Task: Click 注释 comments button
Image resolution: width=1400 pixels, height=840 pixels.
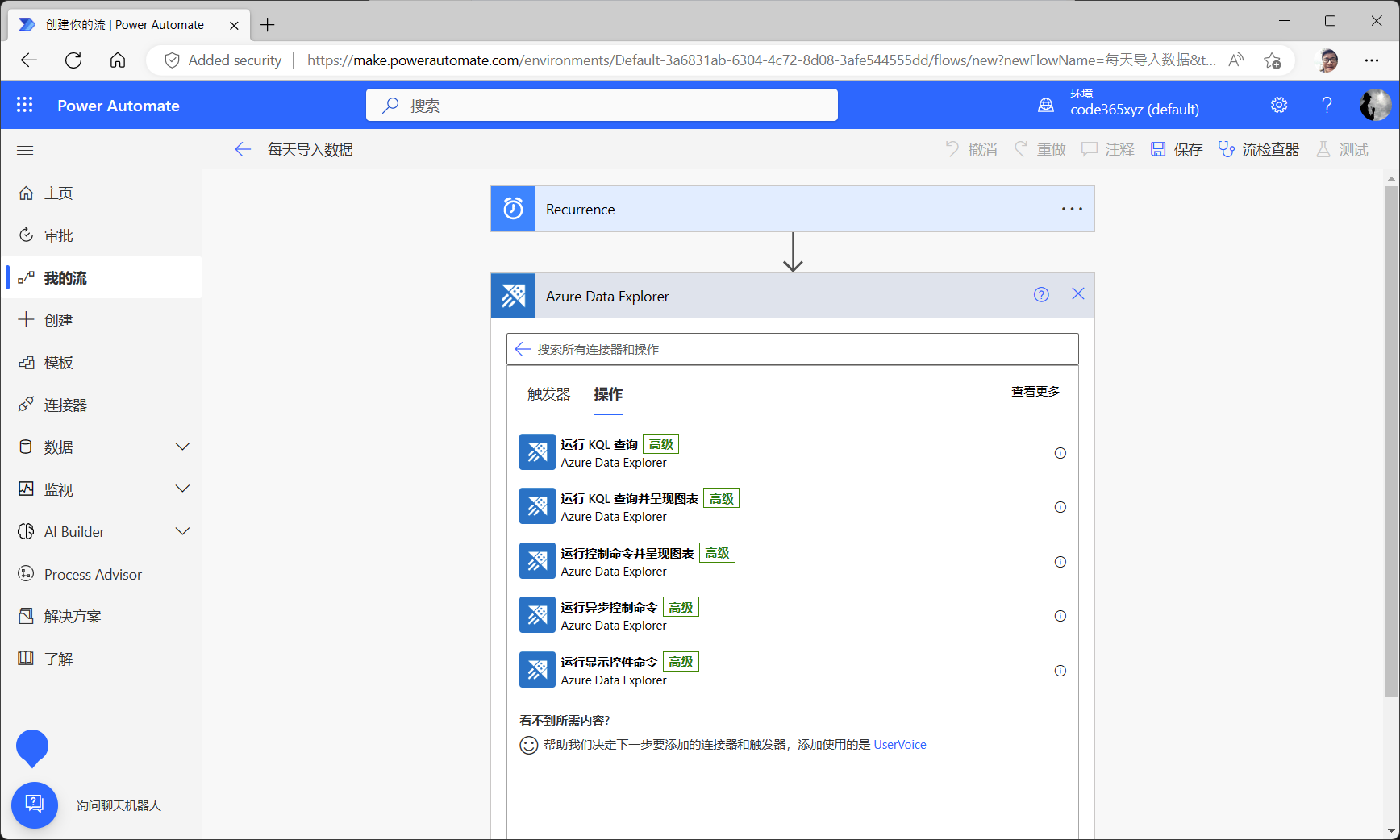Action: [1108, 149]
